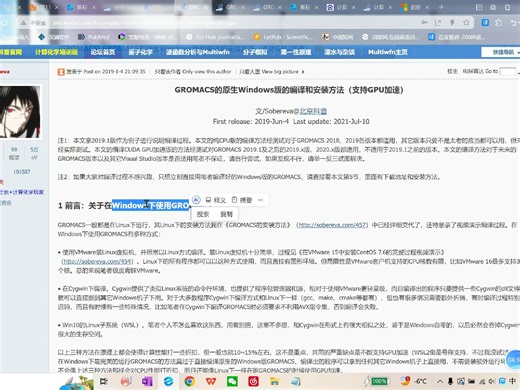Click the post icon before 发表于
This screenshot has width=520, height=390.
(x=61, y=72)
